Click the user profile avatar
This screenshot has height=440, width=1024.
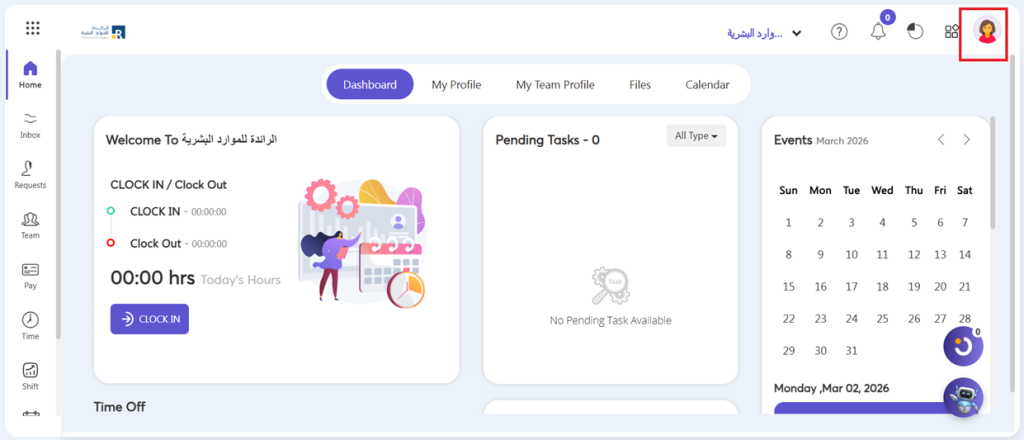988,32
